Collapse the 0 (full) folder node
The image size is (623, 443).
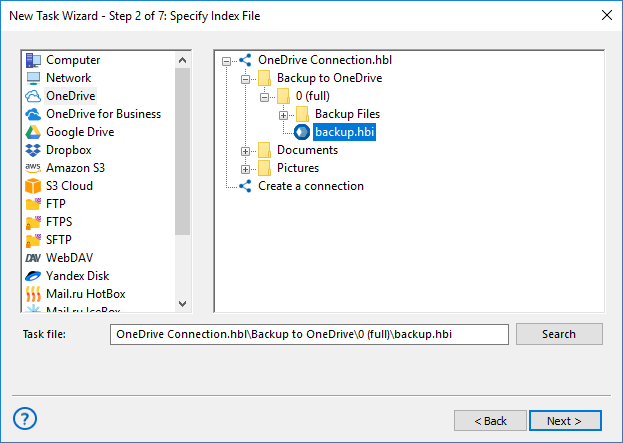[x=265, y=97]
